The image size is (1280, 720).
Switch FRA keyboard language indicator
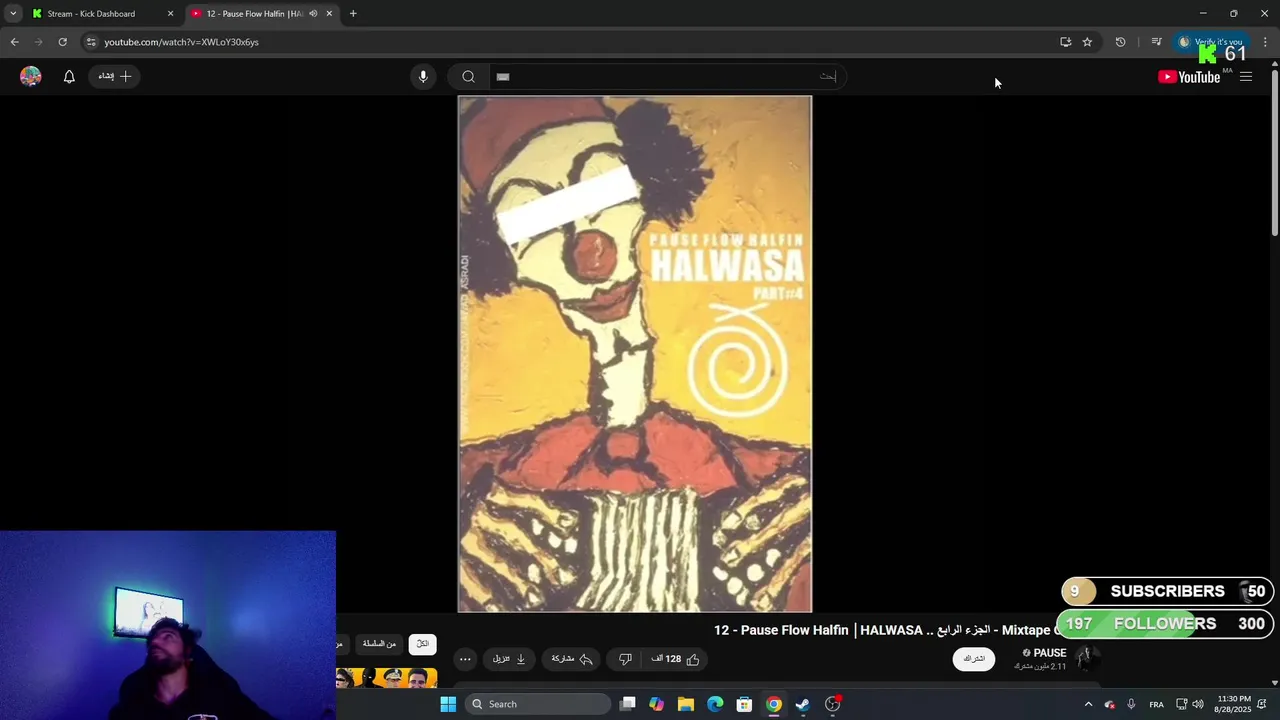click(x=1156, y=705)
